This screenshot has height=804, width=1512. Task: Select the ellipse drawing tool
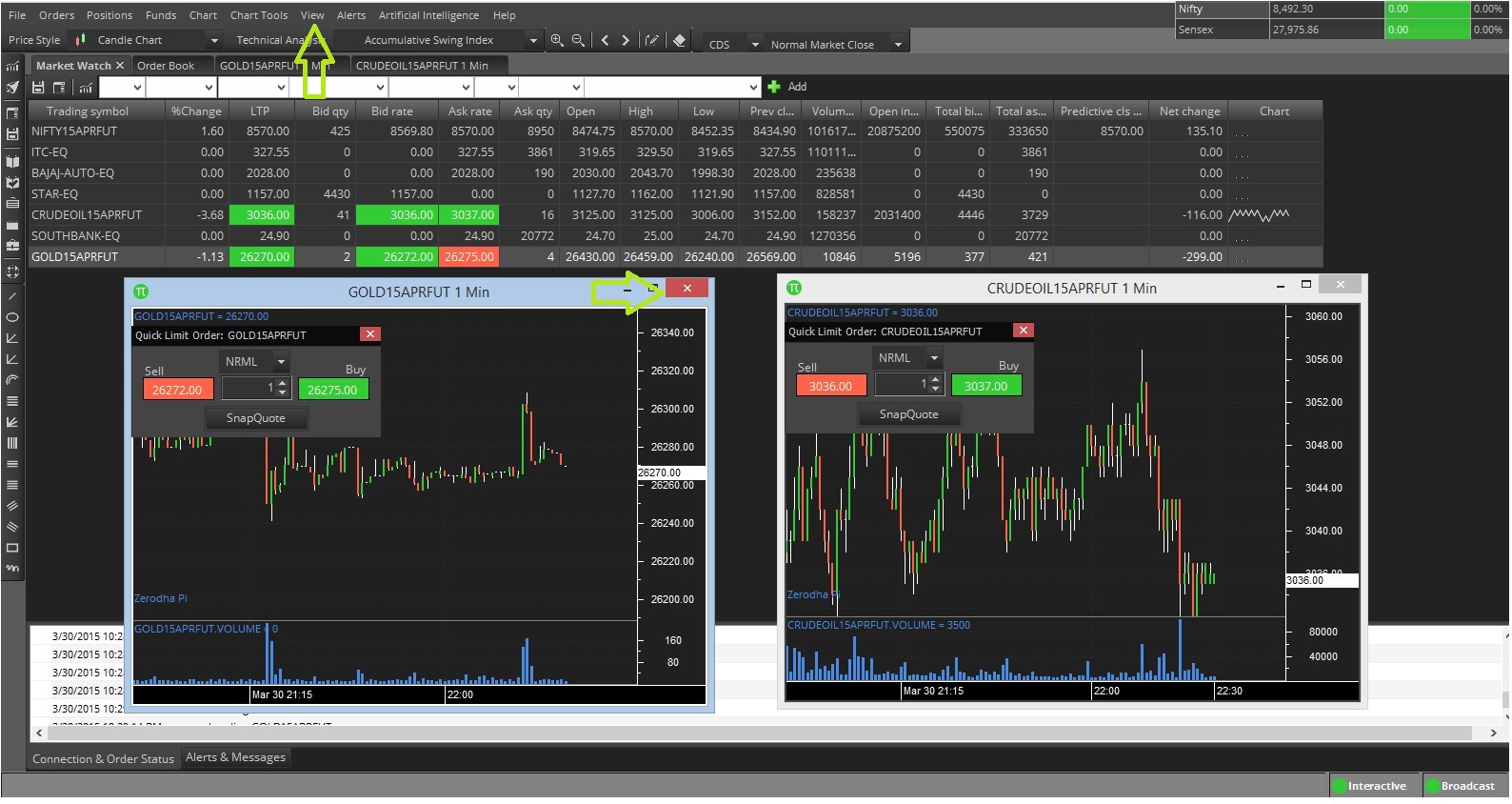12,317
